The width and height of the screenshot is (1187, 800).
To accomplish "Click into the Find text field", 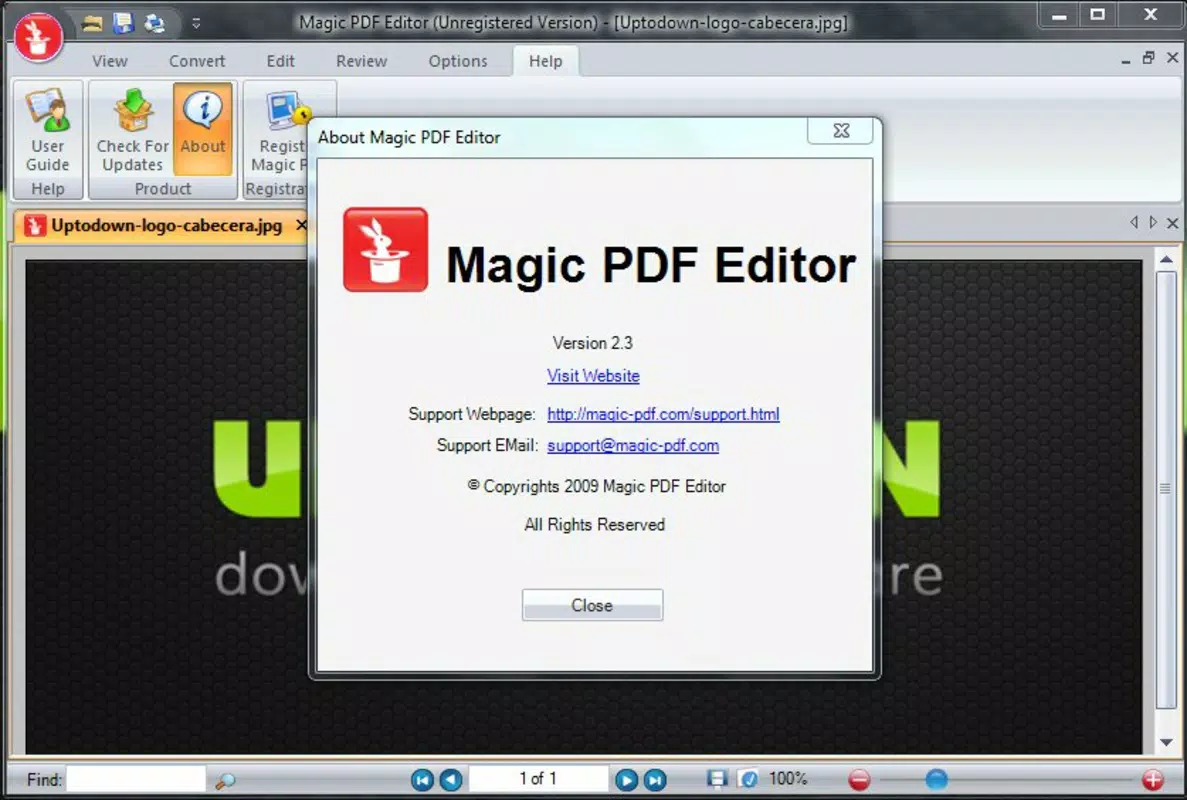I will pos(136,779).
